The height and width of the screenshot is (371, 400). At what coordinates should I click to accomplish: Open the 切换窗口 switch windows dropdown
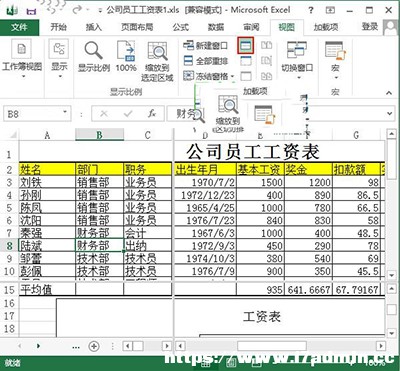(298, 78)
